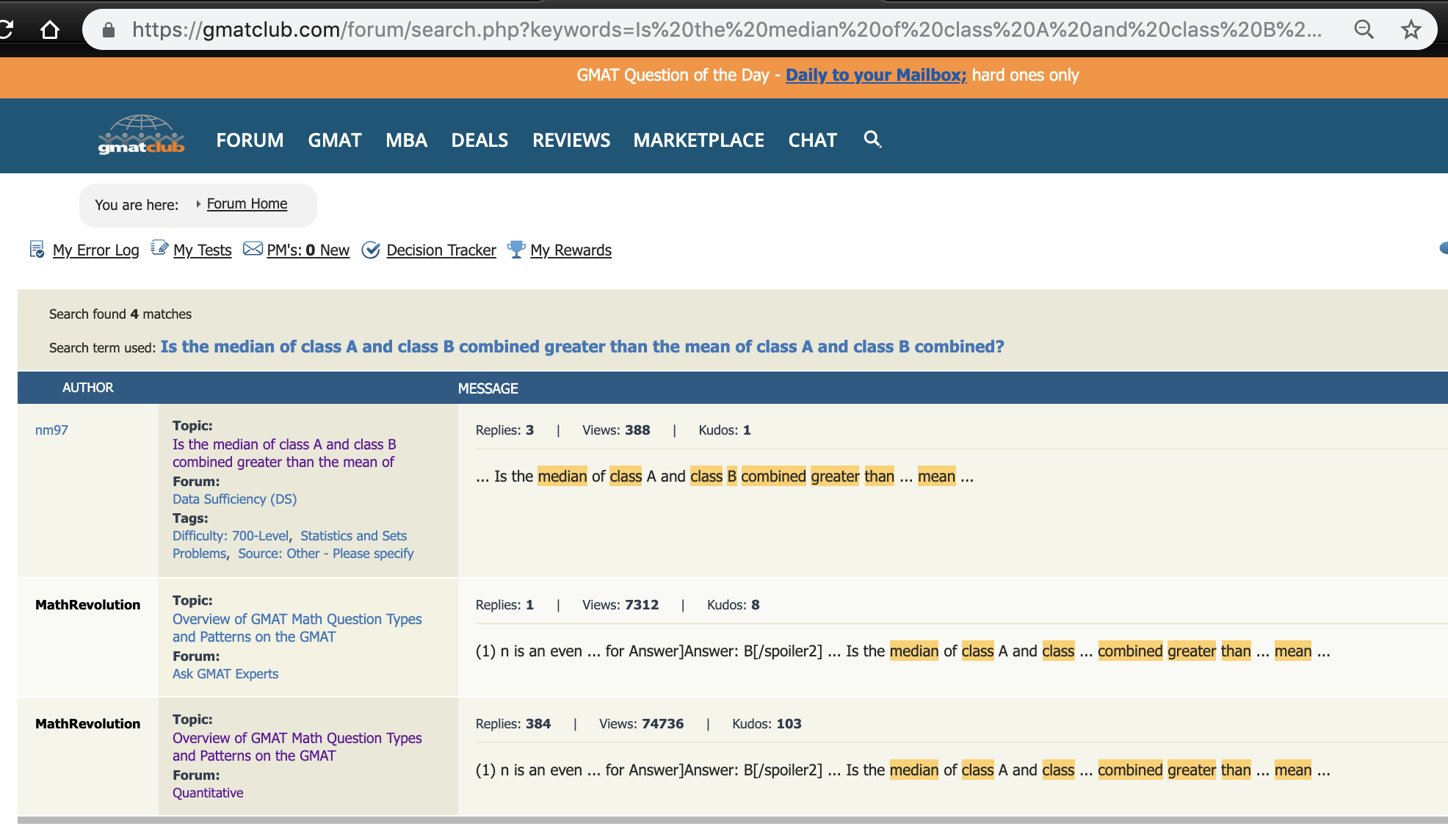Click the browser home icon

coord(50,29)
